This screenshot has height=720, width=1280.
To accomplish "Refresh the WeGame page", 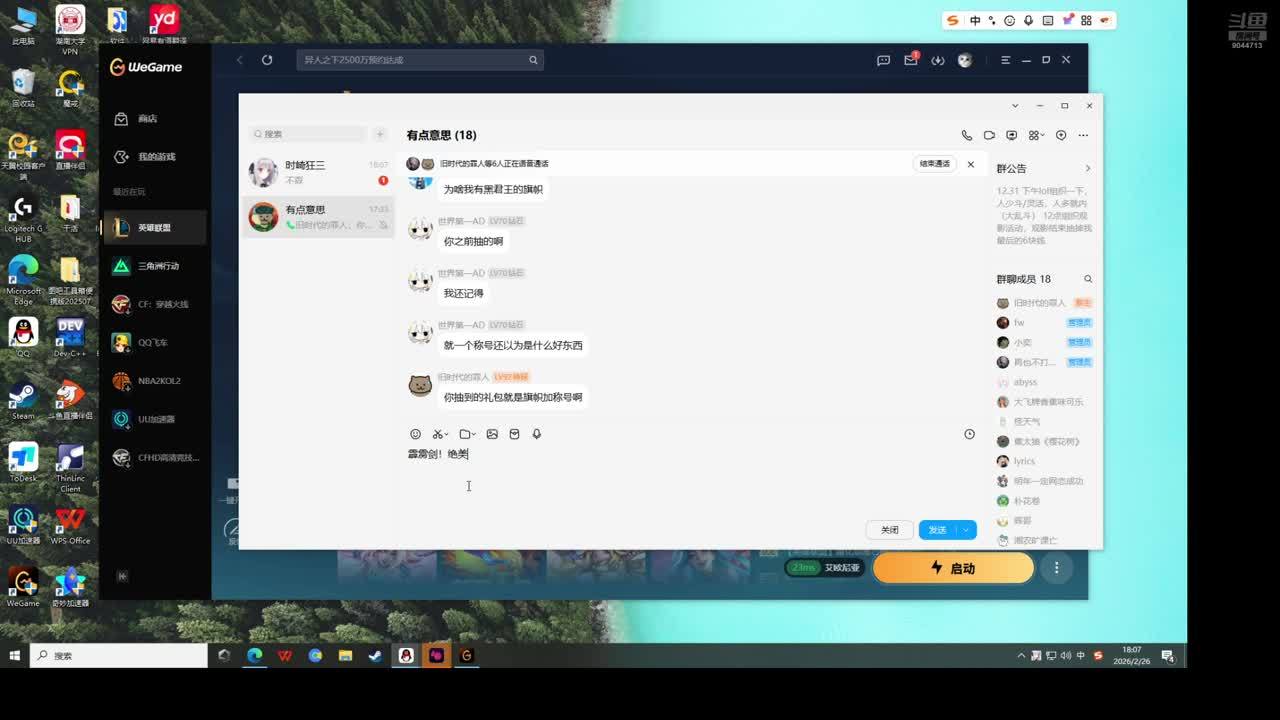I will click(267, 60).
